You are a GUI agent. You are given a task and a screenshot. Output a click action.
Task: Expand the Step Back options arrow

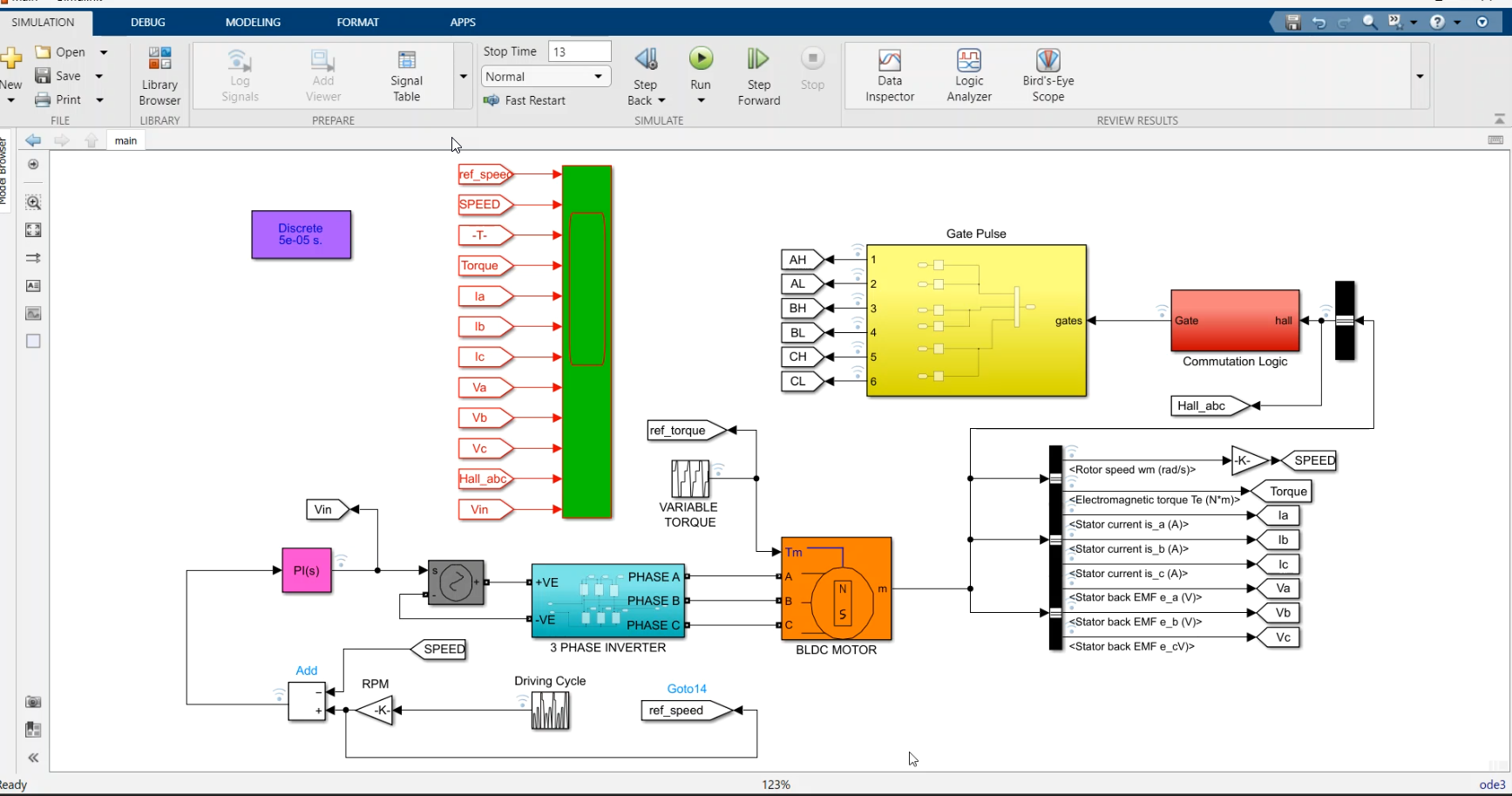pos(661,100)
